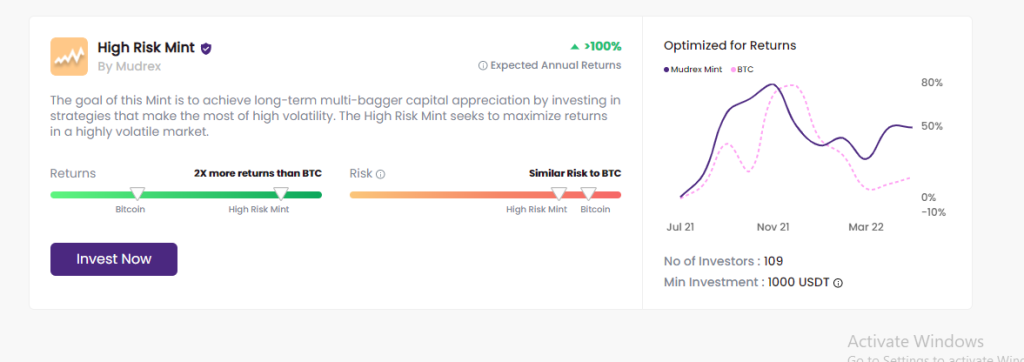This screenshot has height=362, width=1024.
Task: Click the Optimized for Returns heading
Action: tap(730, 46)
